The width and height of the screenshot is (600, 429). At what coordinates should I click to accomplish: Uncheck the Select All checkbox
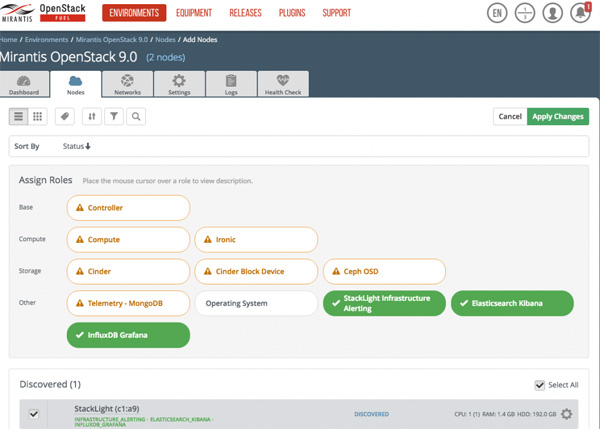click(x=540, y=385)
